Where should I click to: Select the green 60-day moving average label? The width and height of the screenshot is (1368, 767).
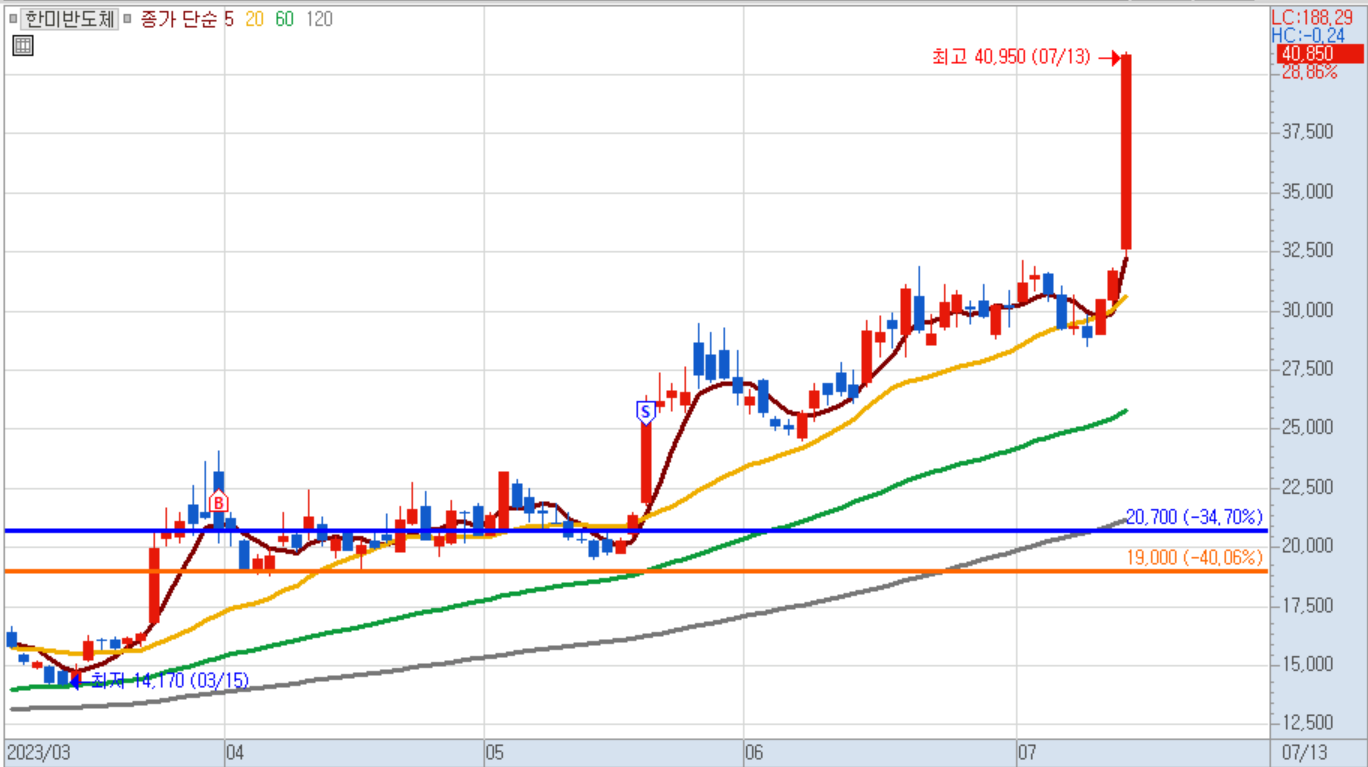click(x=284, y=19)
